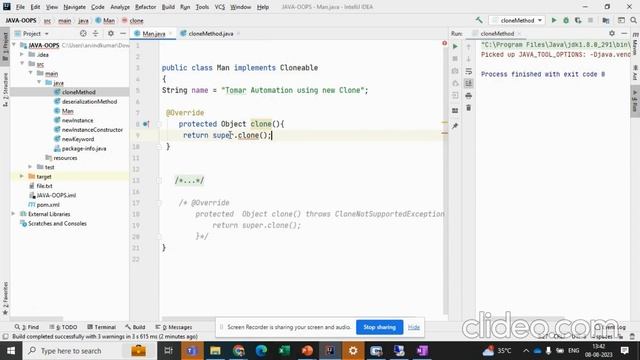Screen dimensions: 640x360
Task: Hide the Project tool window
Action: click(123, 33)
